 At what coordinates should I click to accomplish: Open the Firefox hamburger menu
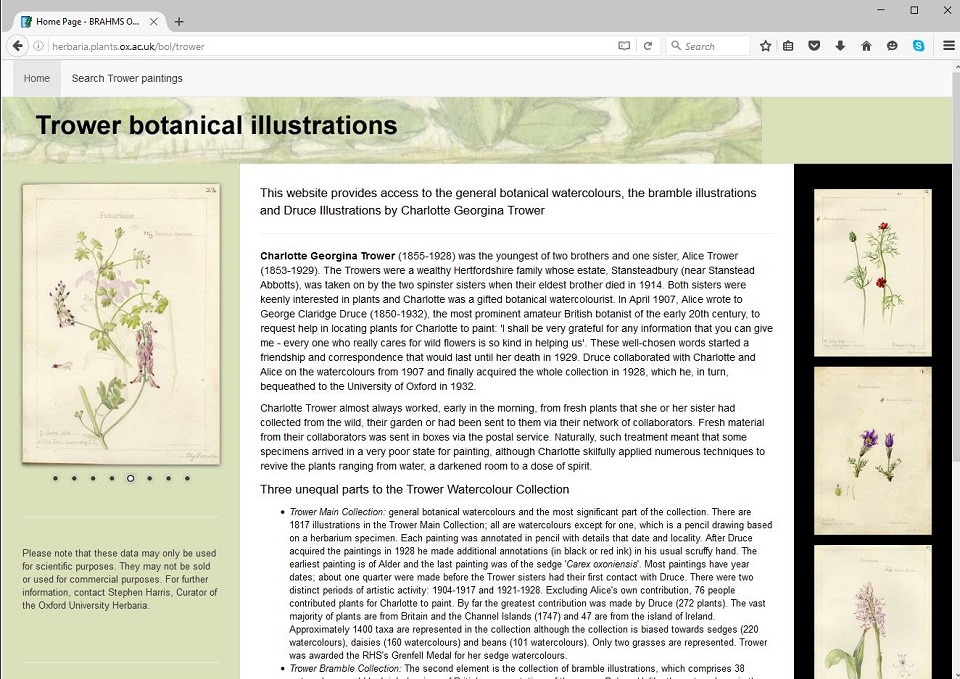(x=949, y=46)
